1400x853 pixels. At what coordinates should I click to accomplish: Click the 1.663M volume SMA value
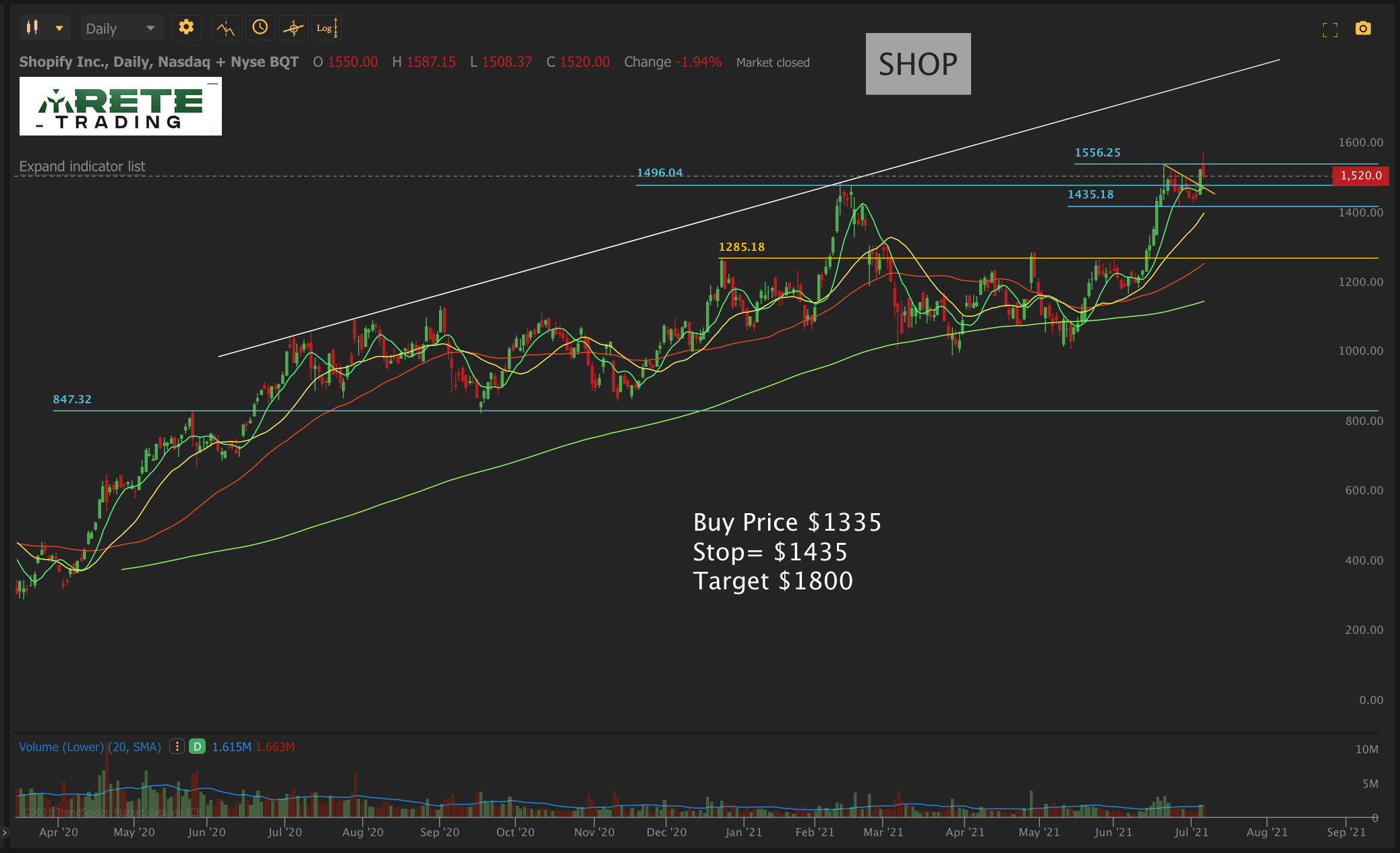click(275, 747)
